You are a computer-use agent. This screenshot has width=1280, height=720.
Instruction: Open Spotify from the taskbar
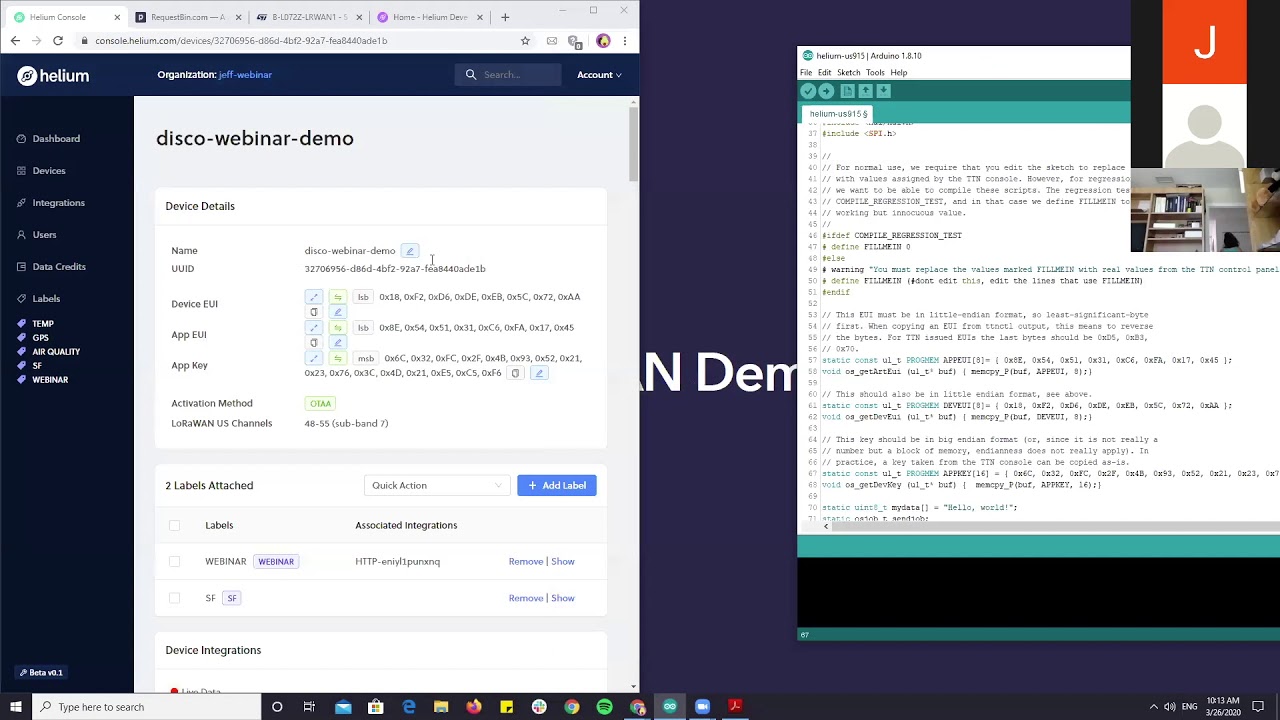604,707
